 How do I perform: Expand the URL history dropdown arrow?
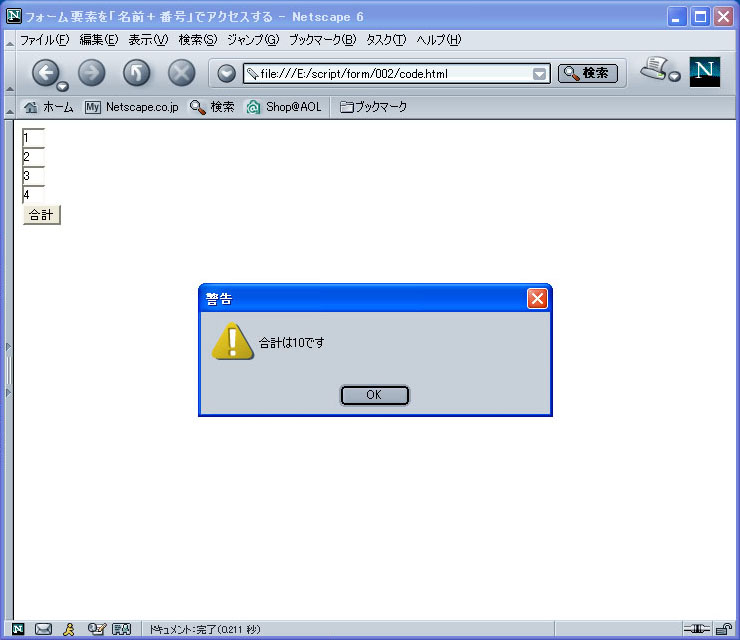tap(539, 74)
